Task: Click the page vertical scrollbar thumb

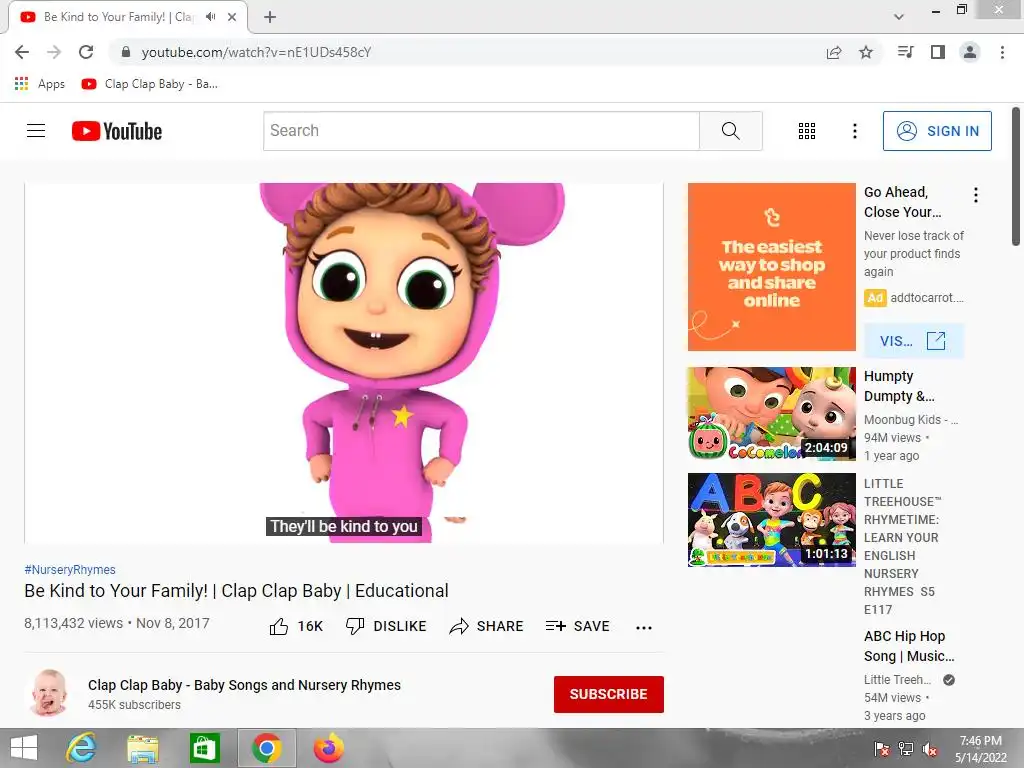Action: [x=1016, y=176]
